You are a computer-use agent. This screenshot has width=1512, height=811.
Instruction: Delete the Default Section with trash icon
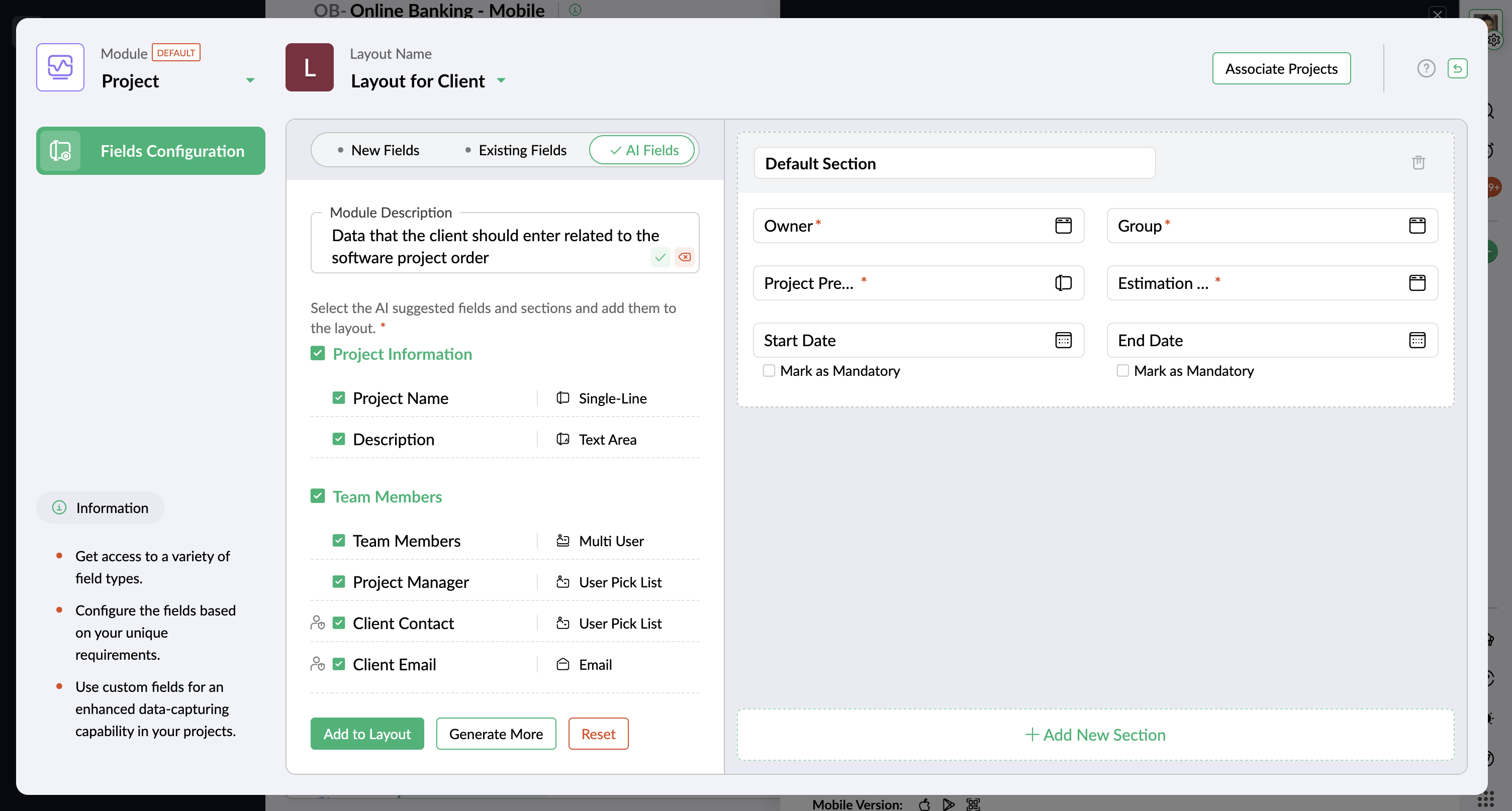pos(1418,163)
